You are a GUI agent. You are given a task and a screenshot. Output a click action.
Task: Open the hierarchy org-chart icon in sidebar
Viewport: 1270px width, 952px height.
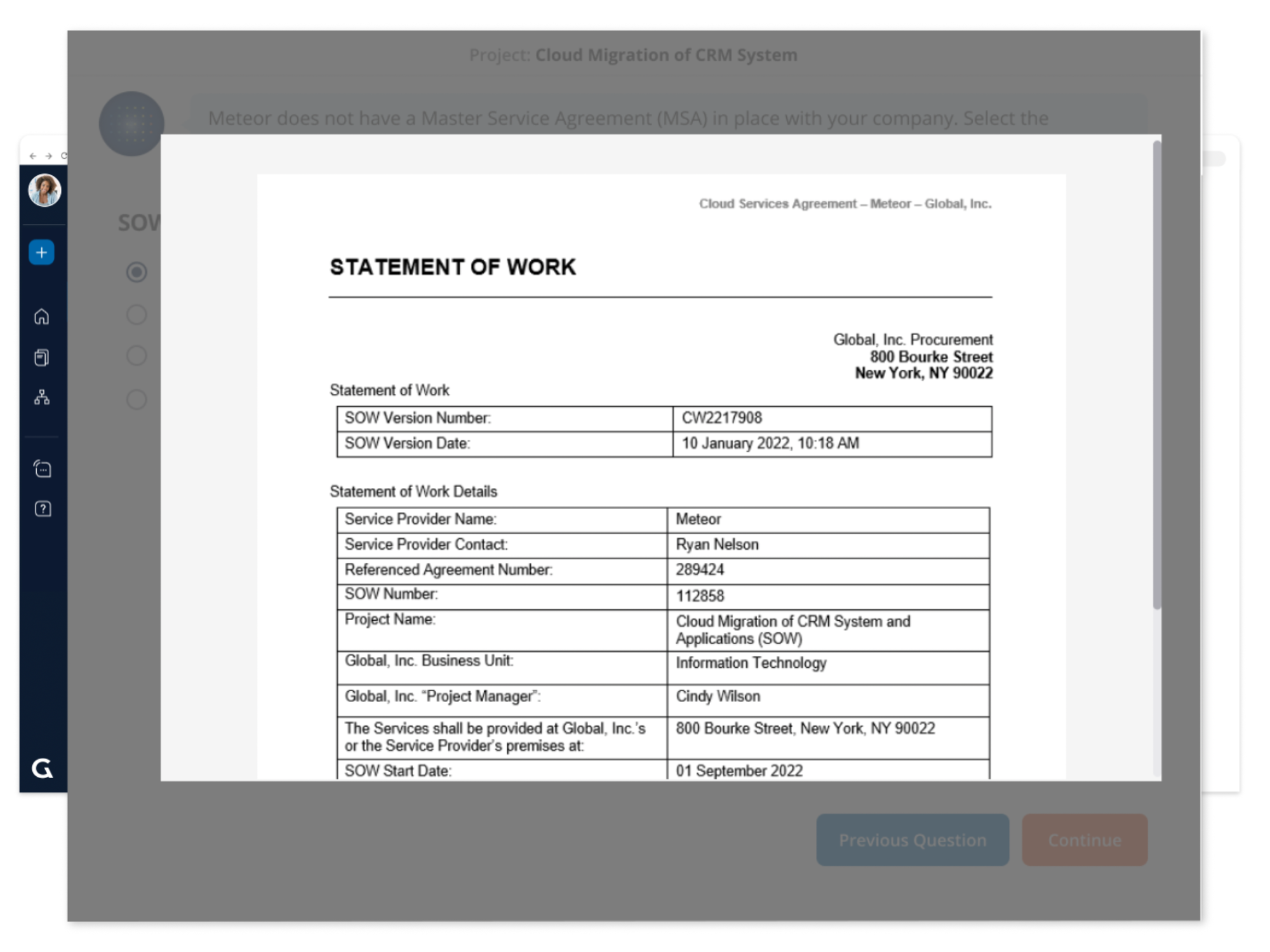click(x=42, y=397)
